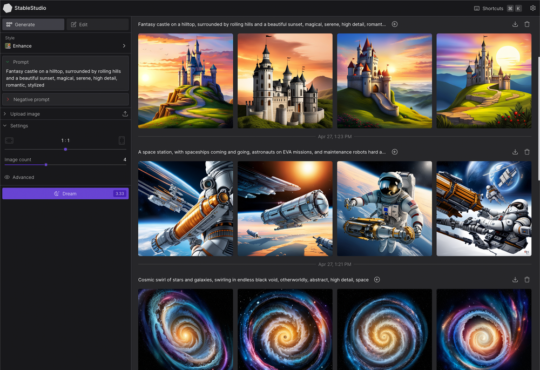540x370 pixels.
Task: Reuse the cosmic swirl prompt via plus icon
Action: [x=377, y=280]
